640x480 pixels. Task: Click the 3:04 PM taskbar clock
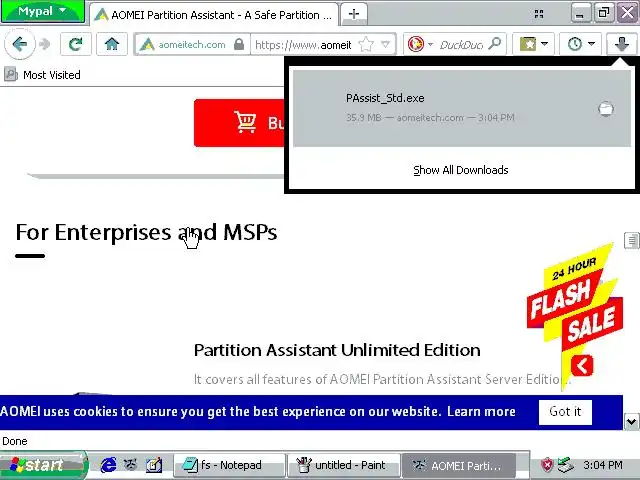(603, 465)
